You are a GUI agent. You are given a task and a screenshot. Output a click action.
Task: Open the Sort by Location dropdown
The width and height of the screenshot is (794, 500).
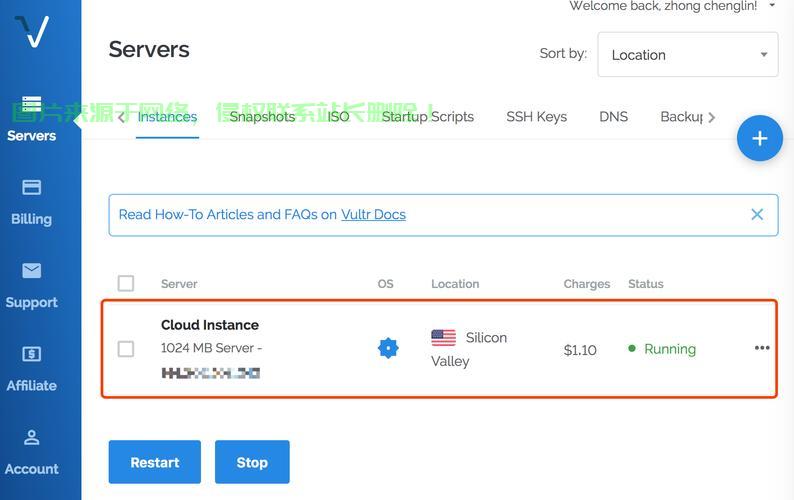click(687, 55)
